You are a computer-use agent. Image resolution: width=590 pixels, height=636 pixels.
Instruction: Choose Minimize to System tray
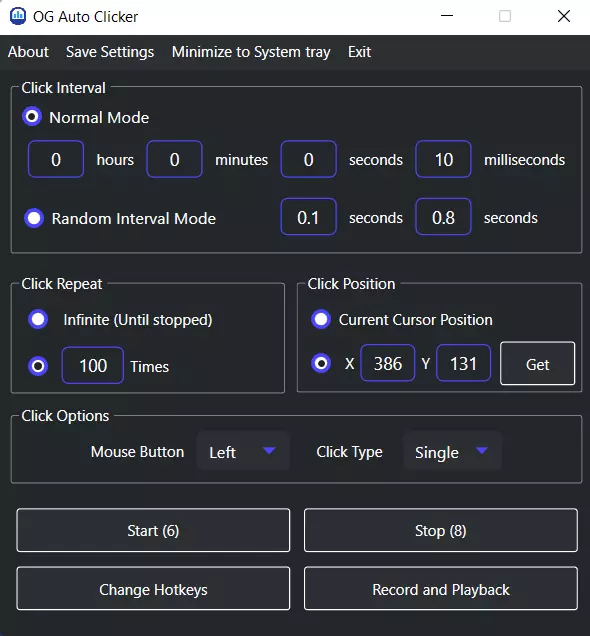(251, 52)
